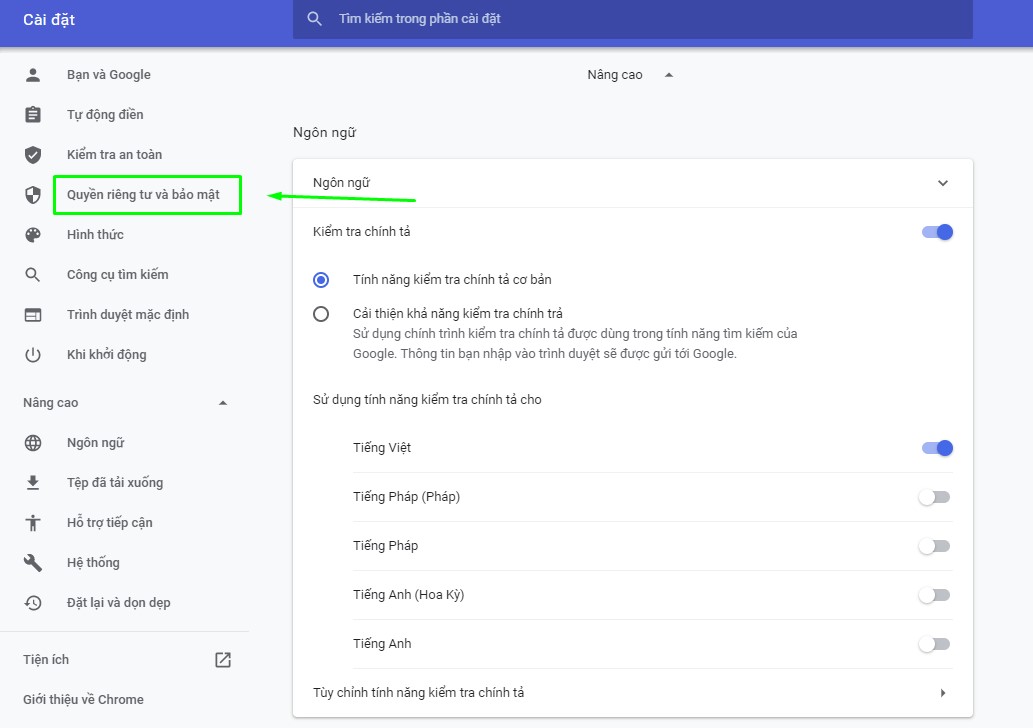The width and height of the screenshot is (1033, 728).
Task: Open Tùy chỉnh tính năng kiểm tra chính tả arrow
Action: 943,693
